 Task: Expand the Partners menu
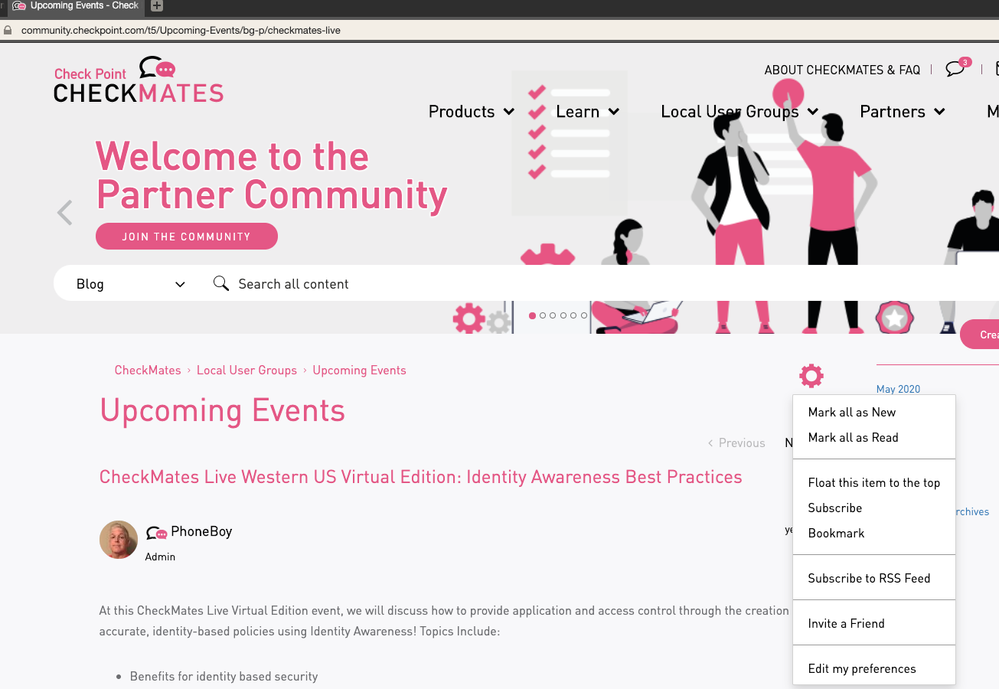[x=902, y=112]
